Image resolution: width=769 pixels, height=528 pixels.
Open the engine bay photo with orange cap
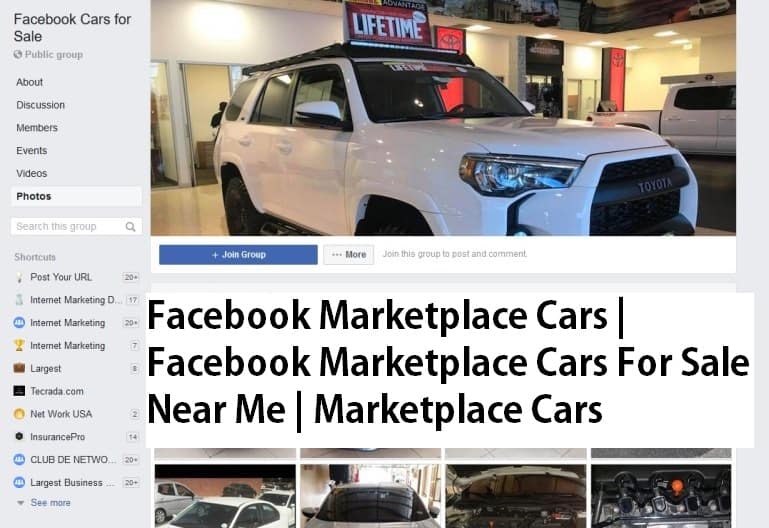tap(661, 496)
